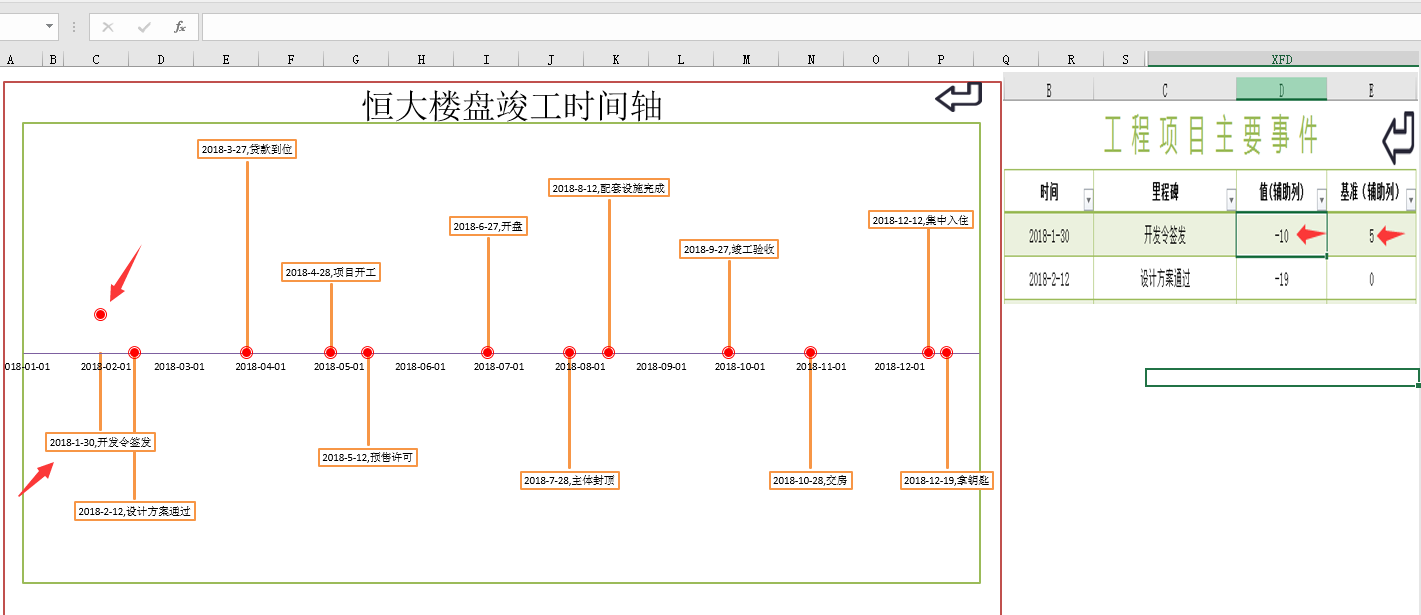Select the 2018-12-12,集中入住 data label
Viewport: 1421px width, 615px height.
click(920, 220)
